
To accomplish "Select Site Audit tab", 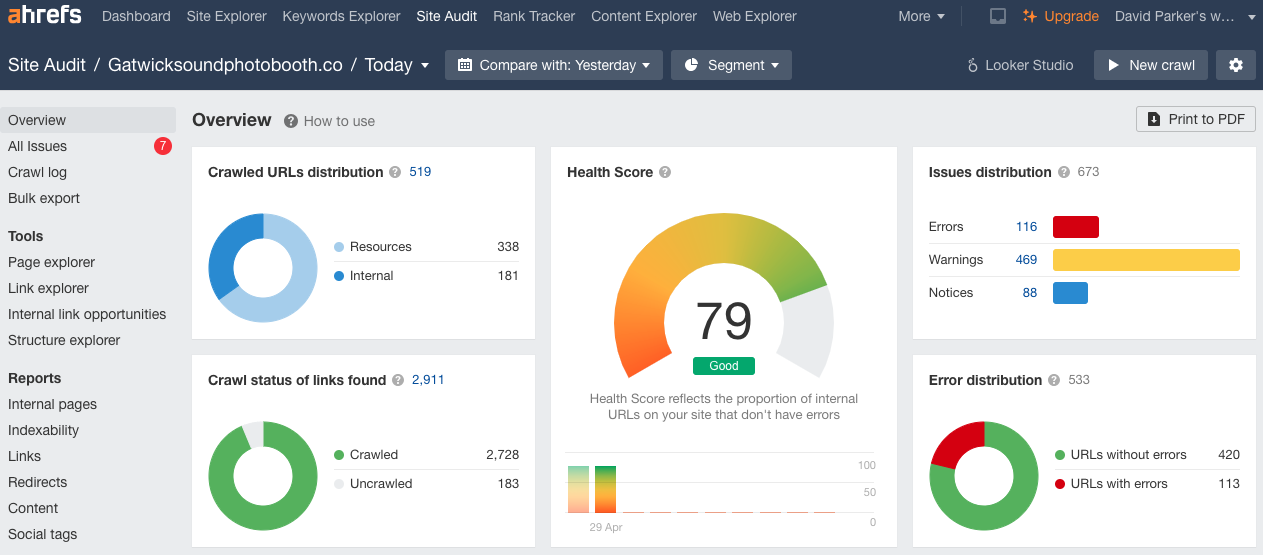I will tap(447, 16).
